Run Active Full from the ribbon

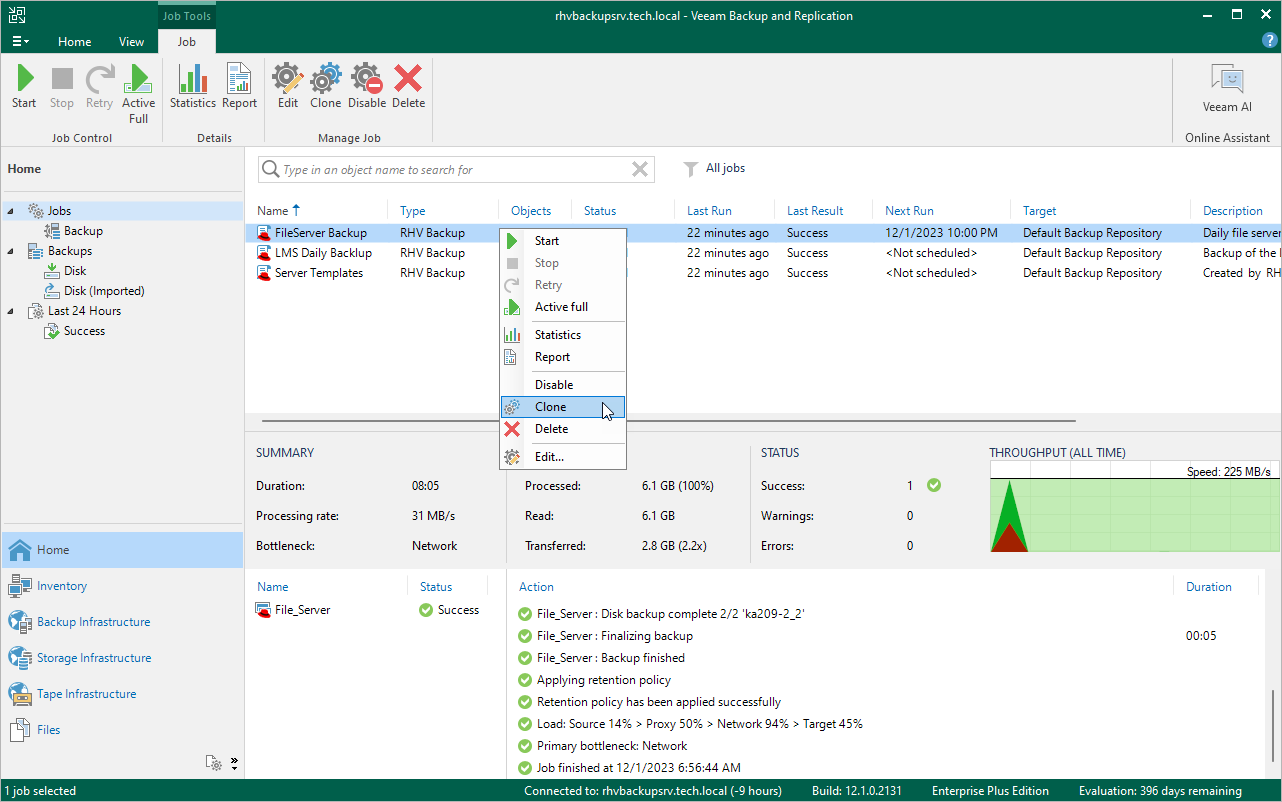coord(139,94)
